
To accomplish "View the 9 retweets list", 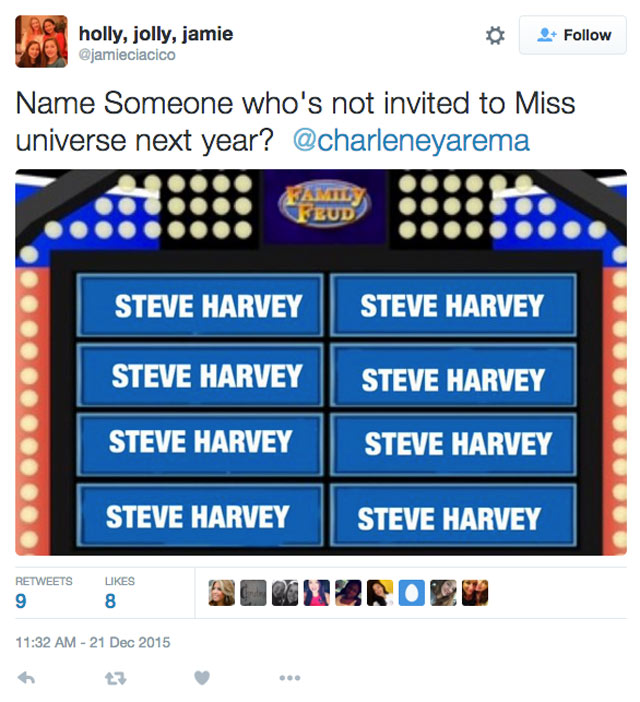I will [x=43, y=593].
